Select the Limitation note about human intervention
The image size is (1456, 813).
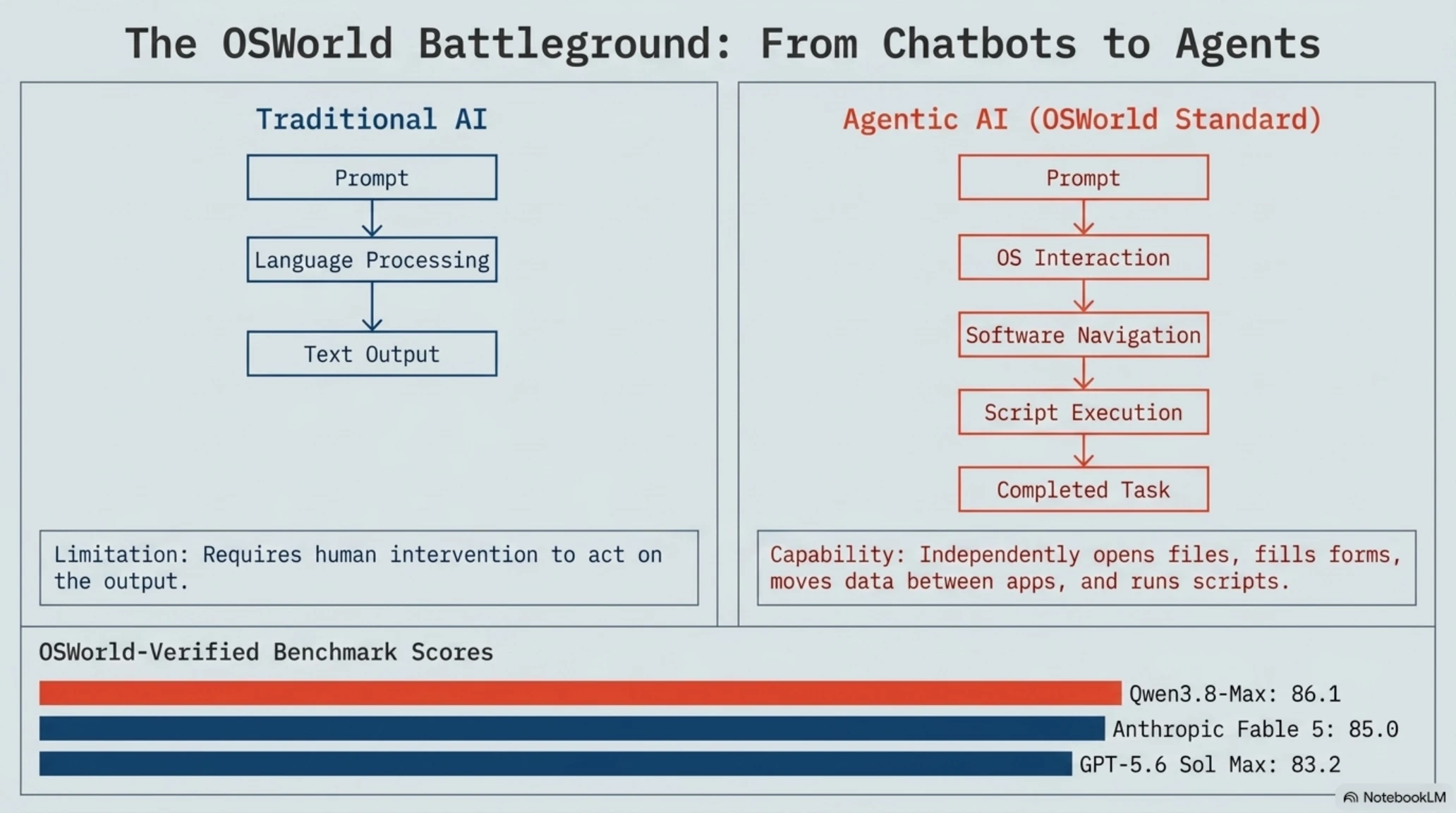[369, 568]
